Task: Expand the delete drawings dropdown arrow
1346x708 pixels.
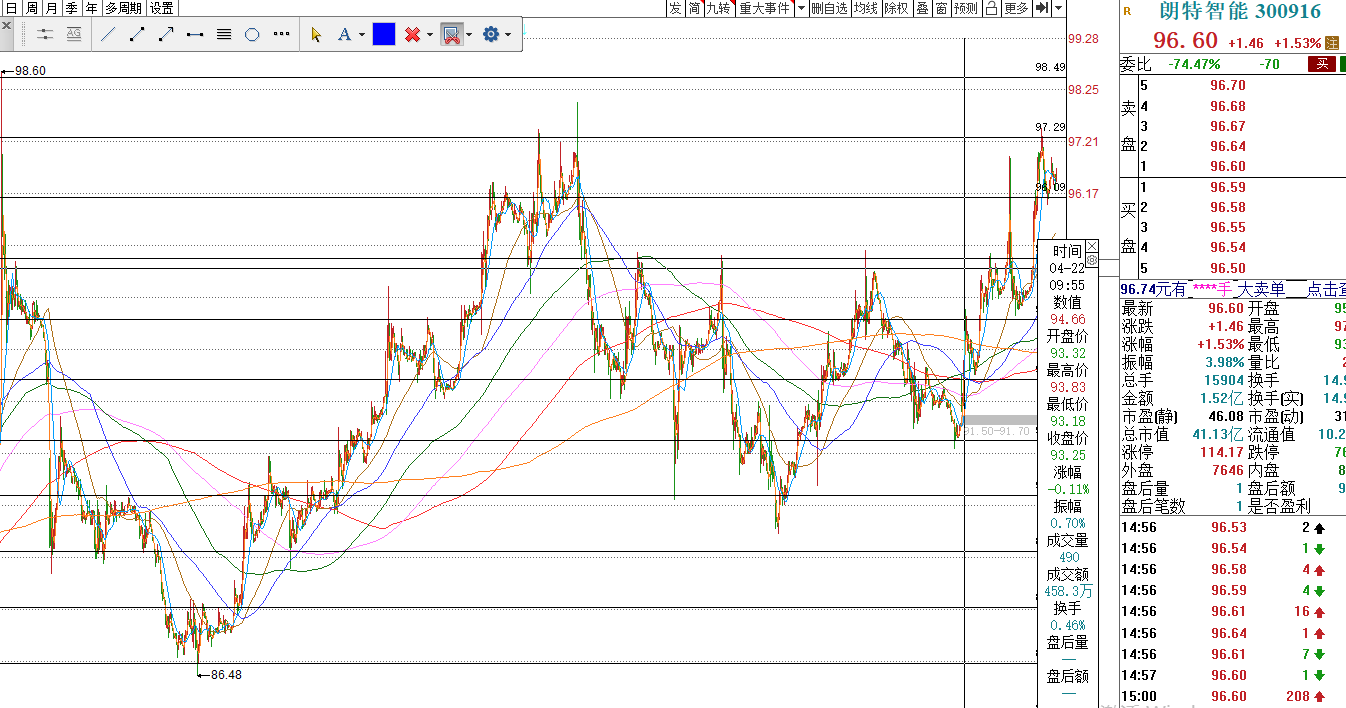Action: [429, 35]
